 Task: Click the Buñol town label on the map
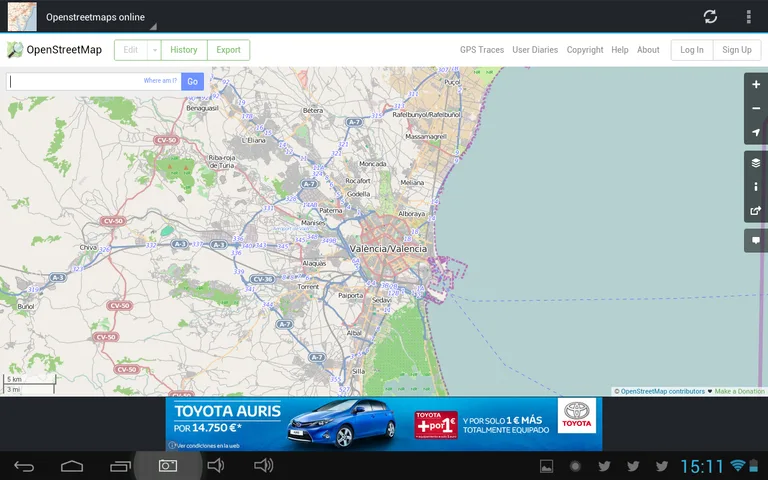coord(25,307)
